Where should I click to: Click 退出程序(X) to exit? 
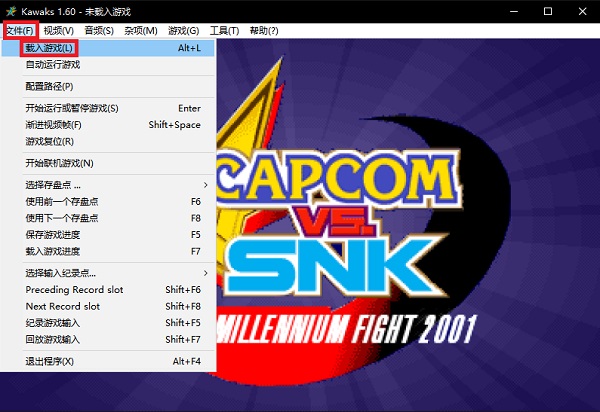[108, 361]
